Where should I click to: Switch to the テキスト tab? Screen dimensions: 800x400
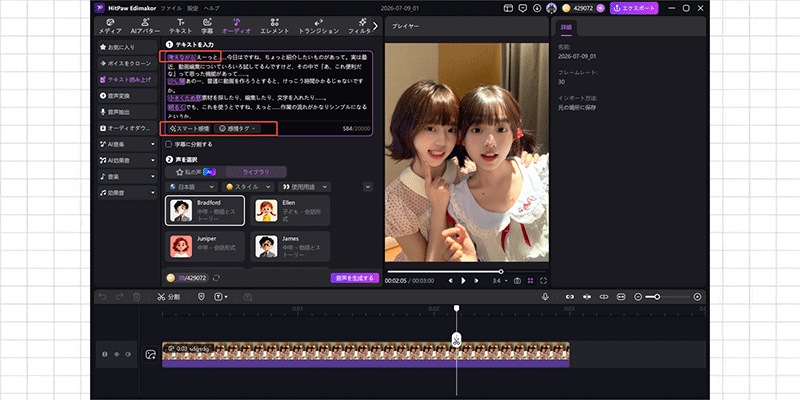pos(181,26)
